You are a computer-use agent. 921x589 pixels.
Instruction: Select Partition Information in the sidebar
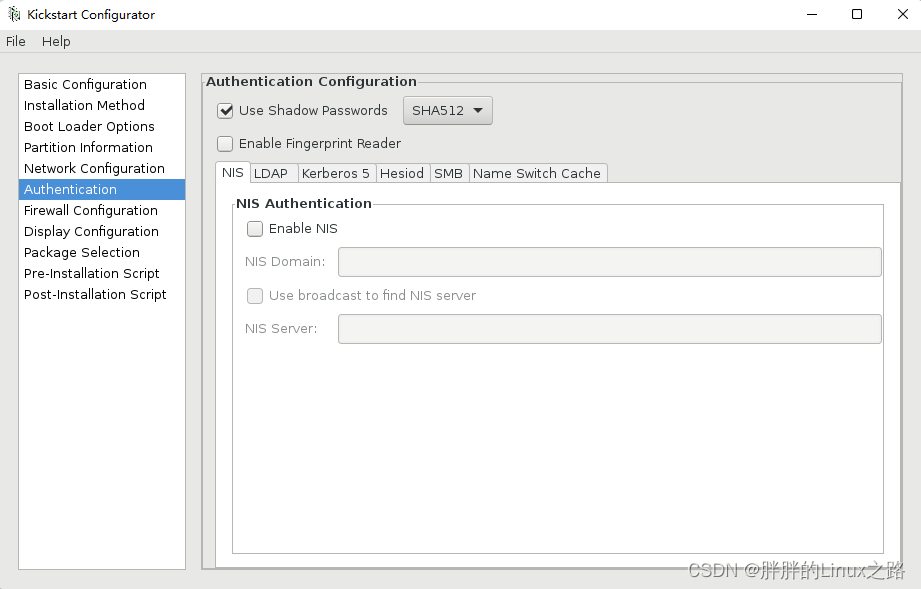tap(88, 148)
